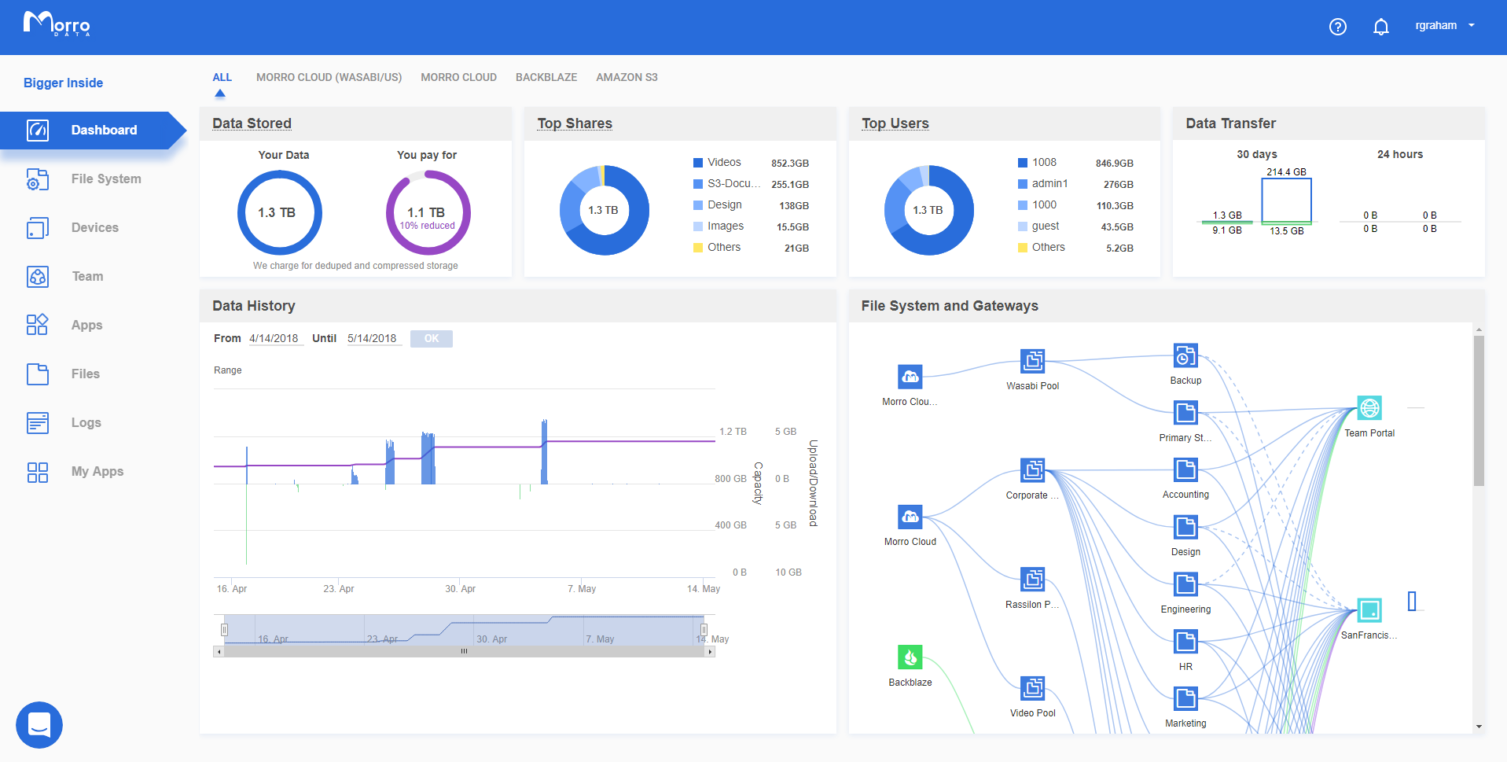Click the My Apps grid icon
Screen dimensions: 1507x762
[37, 472]
